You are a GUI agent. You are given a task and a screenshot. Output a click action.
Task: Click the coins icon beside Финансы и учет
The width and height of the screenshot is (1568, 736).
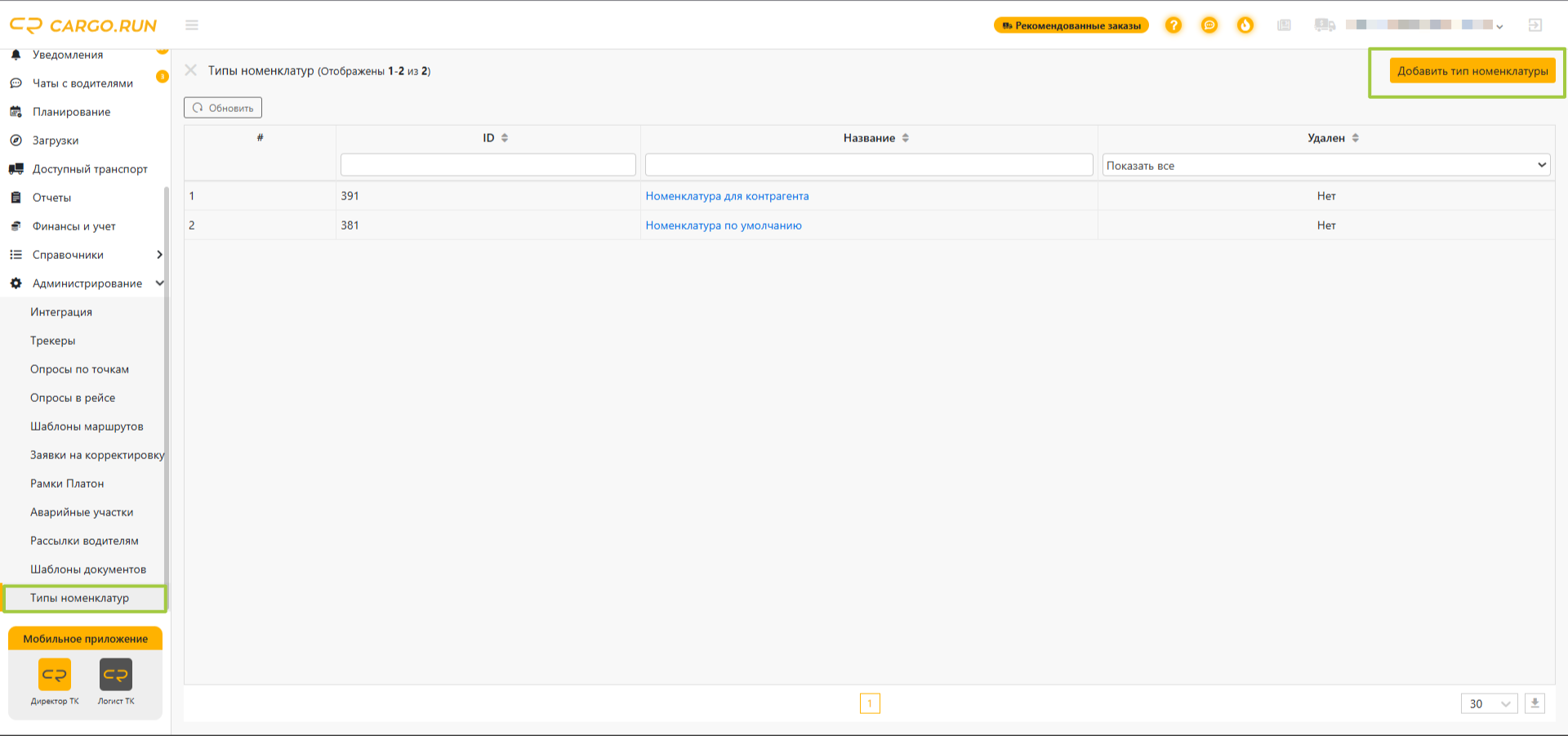[x=16, y=226]
